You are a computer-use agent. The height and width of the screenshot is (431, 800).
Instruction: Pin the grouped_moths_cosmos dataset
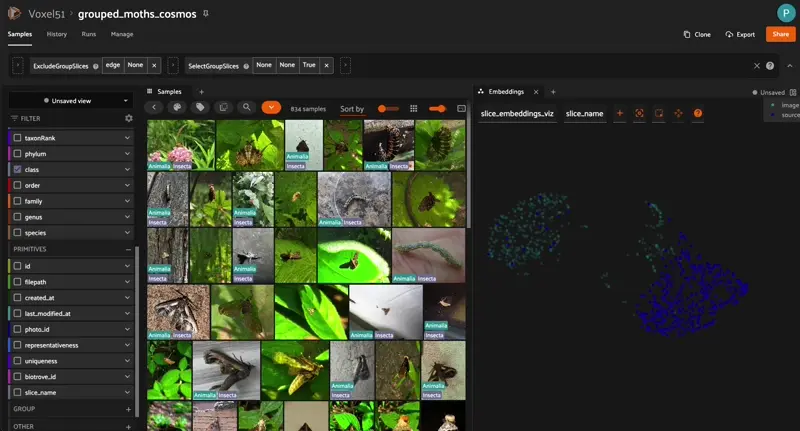coord(206,14)
